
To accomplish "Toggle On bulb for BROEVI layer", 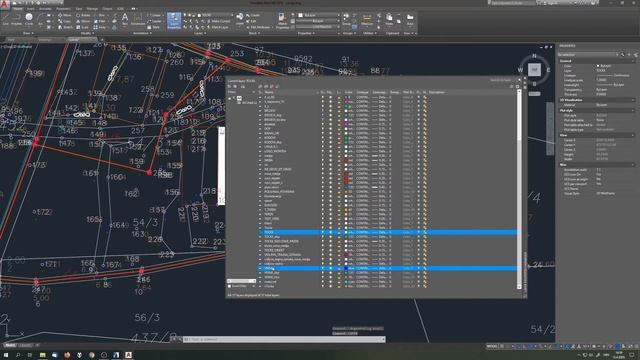I will [x=322, y=111].
